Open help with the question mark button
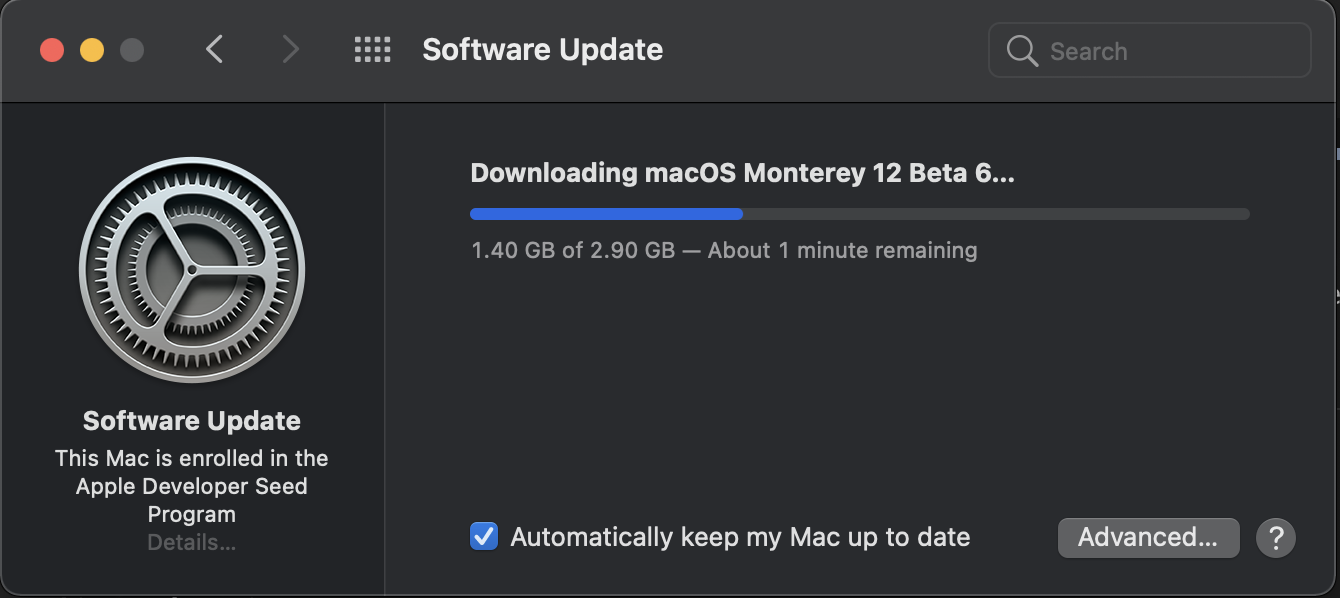The height and width of the screenshot is (598, 1340). 1276,537
